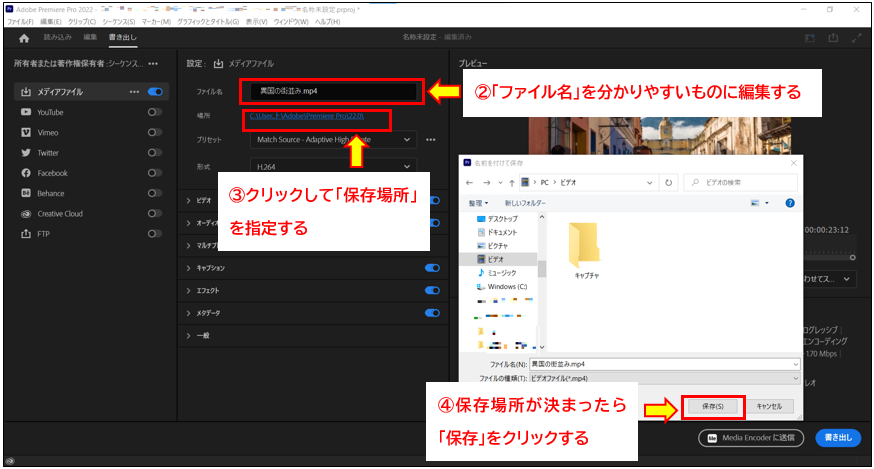Toggle メディアファイル destination switch
874x469 pixels.
pos(155,91)
